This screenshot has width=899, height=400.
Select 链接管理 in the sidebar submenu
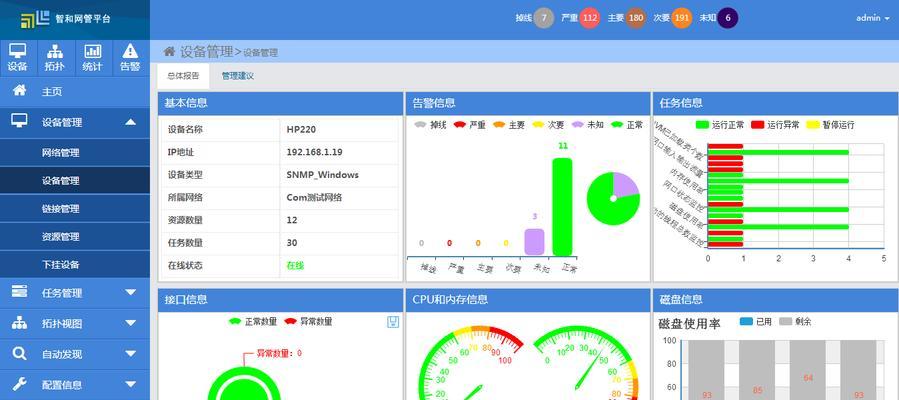coord(75,209)
